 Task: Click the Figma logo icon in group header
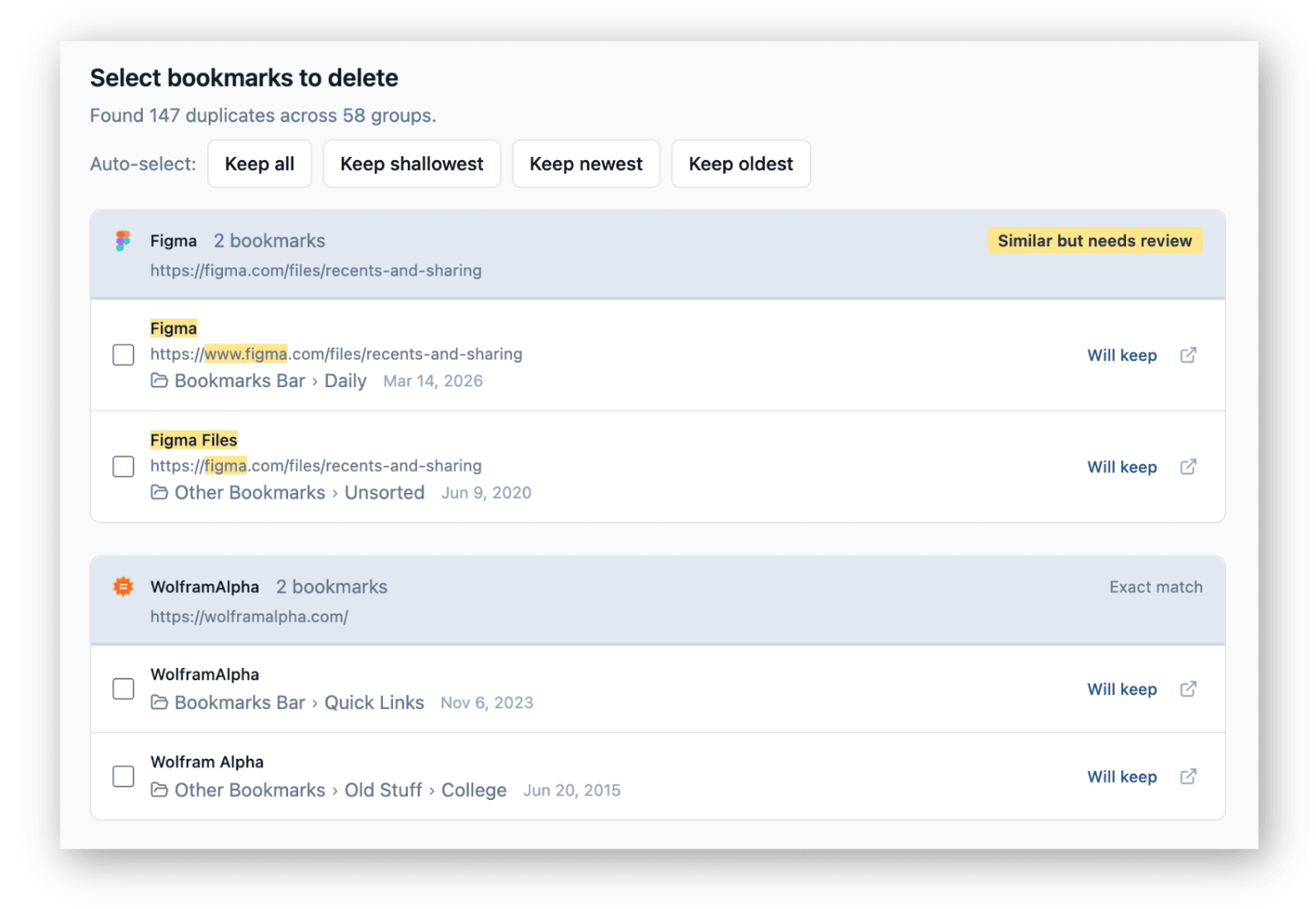[123, 240]
